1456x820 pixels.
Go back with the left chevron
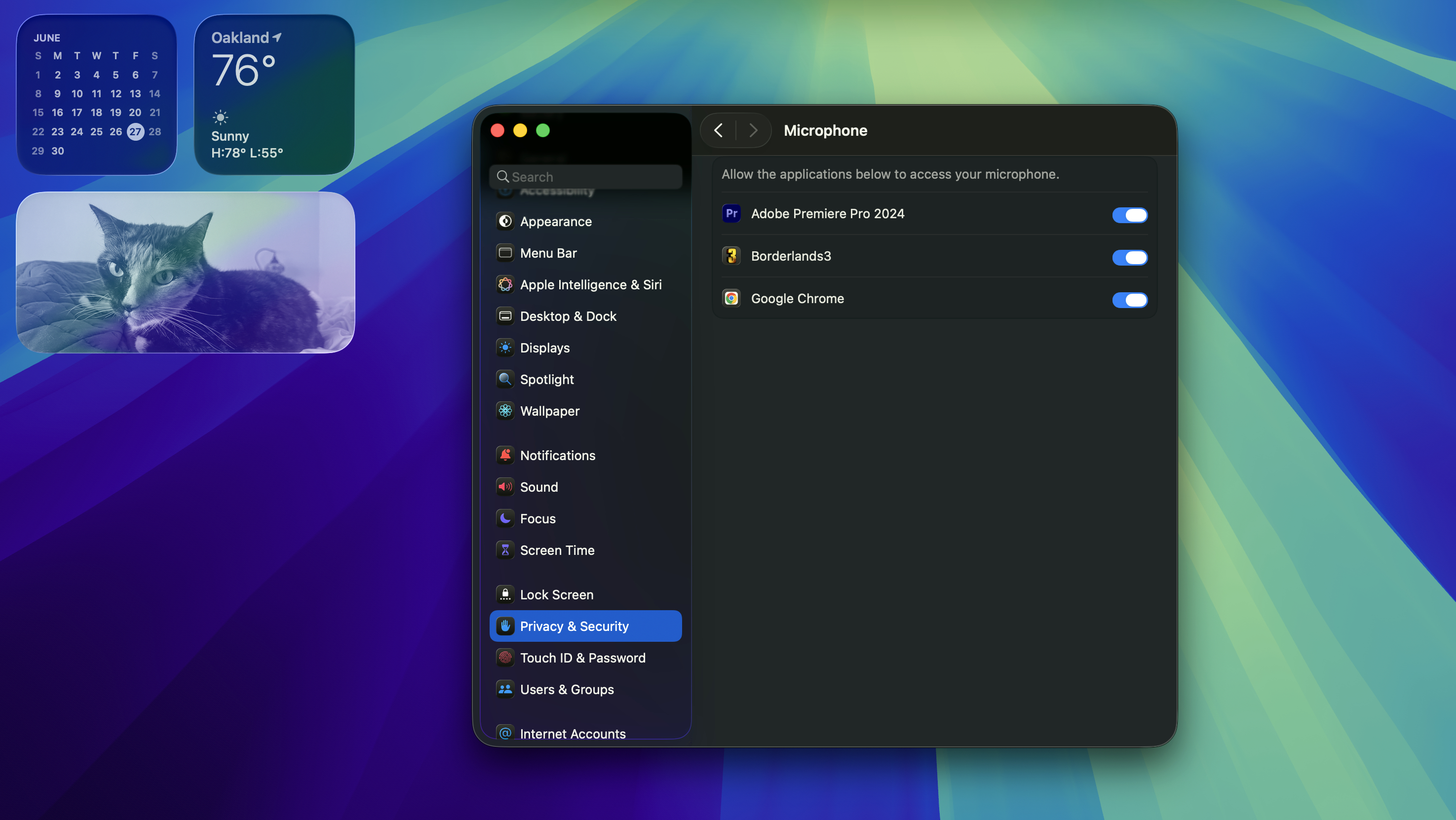point(719,131)
